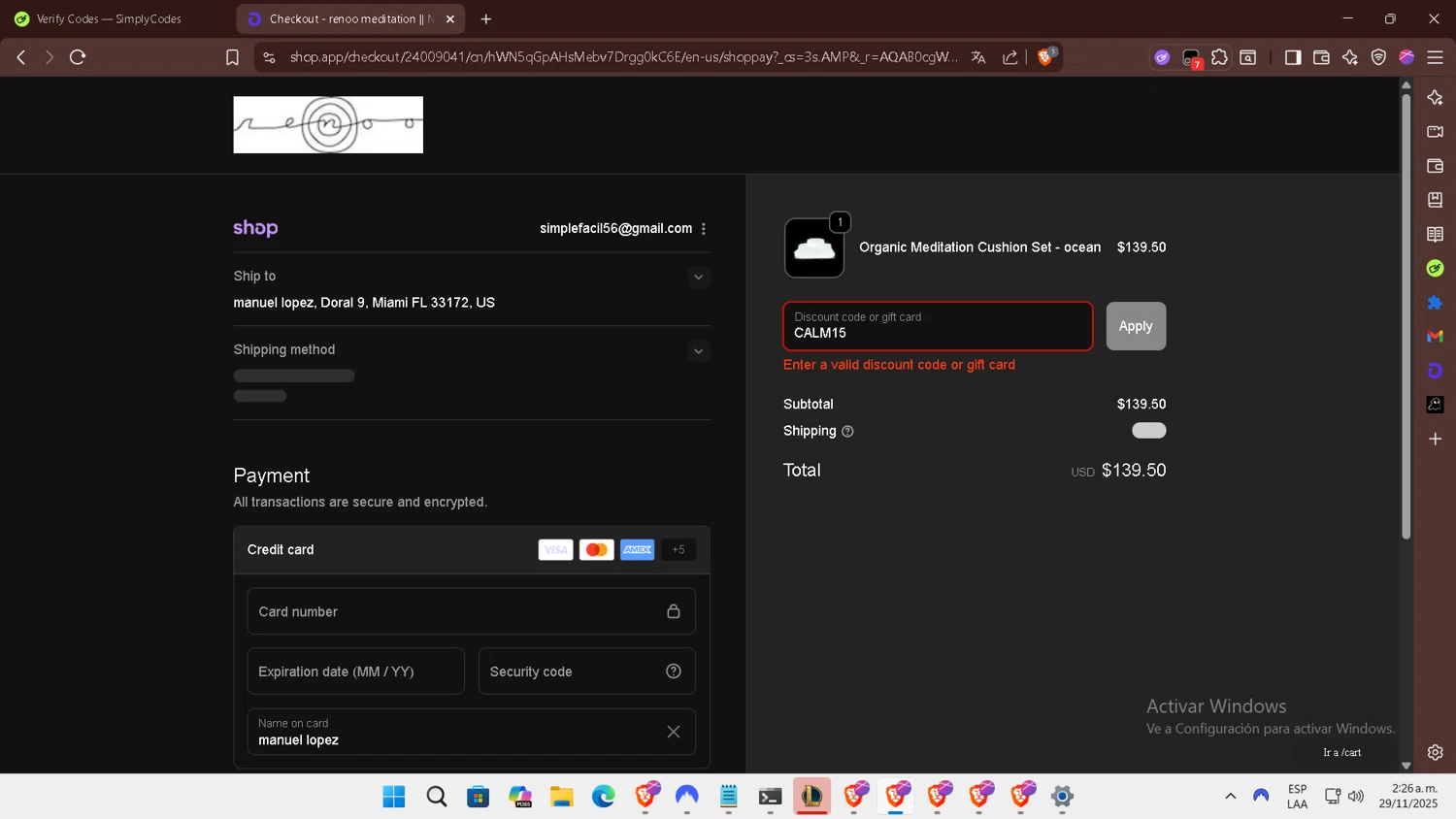Open purple swirl icon in sidebar
The height and width of the screenshot is (819, 1456).
coord(1435,371)
